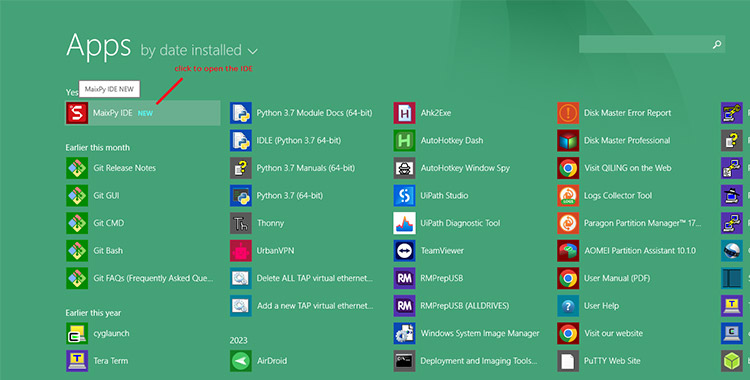Launch IDLE (Python 3.7 64-bit) icon
The image size is (750, 380).
[x=241, y=140]
